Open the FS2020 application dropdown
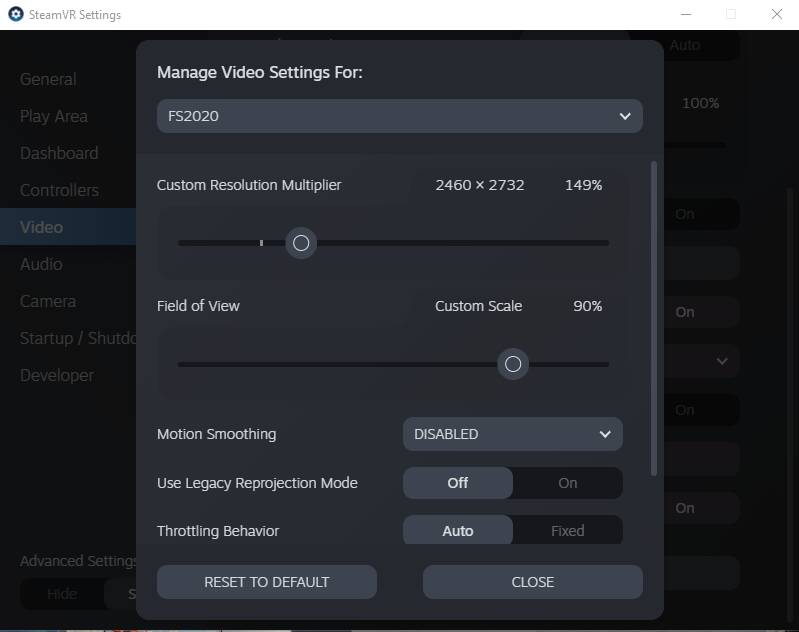The width and height of the screenshot is (799, 632). 400,116
